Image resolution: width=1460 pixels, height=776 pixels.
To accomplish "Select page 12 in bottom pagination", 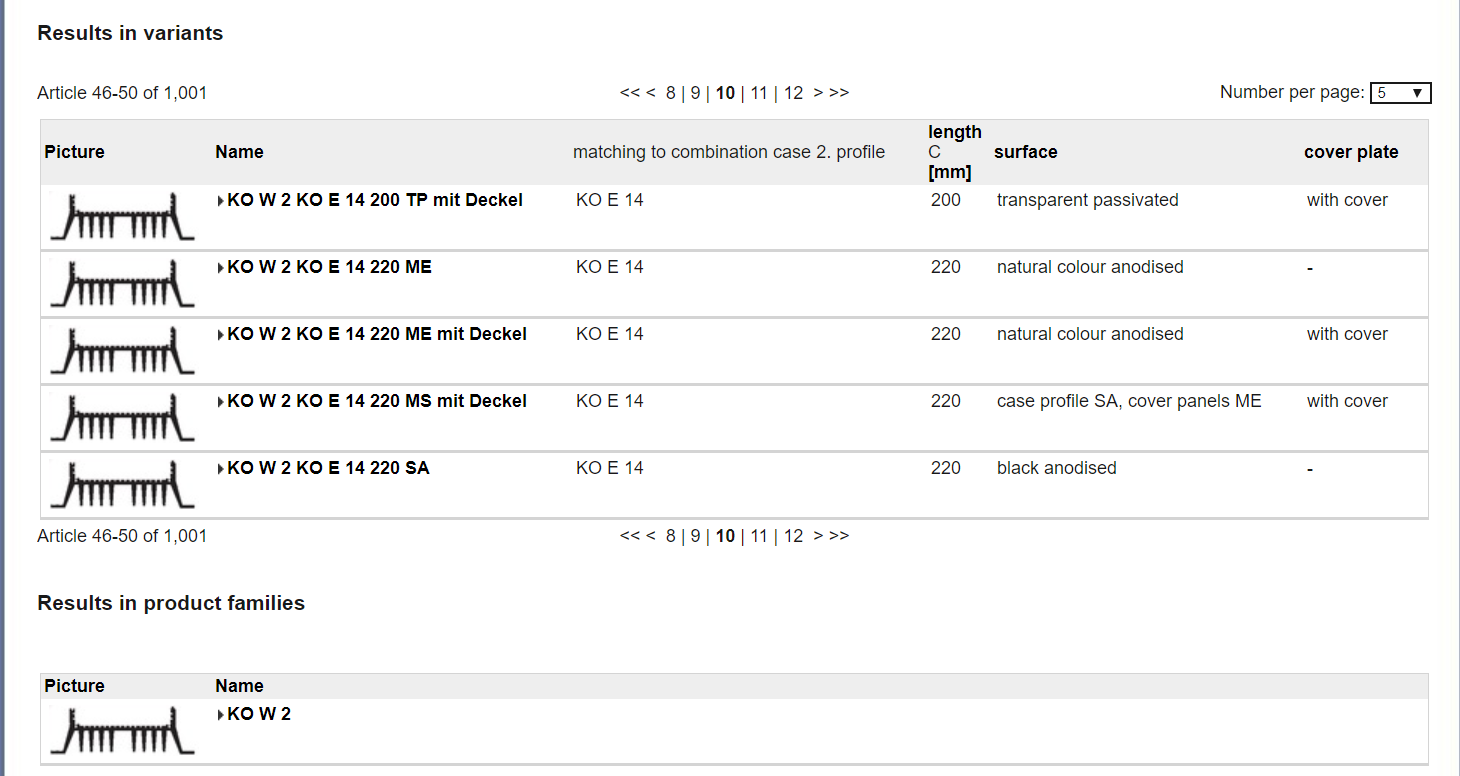I will [x=793, y=536].
